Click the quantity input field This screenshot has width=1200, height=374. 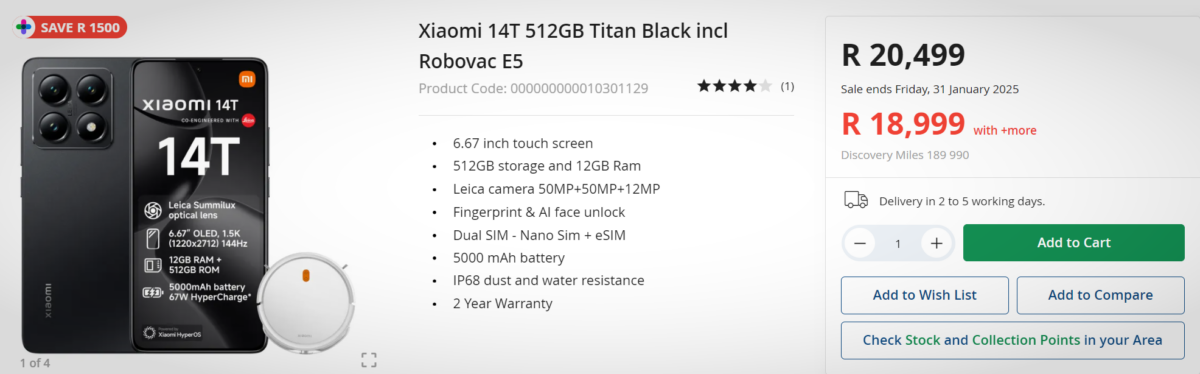[x=898, y=243]
